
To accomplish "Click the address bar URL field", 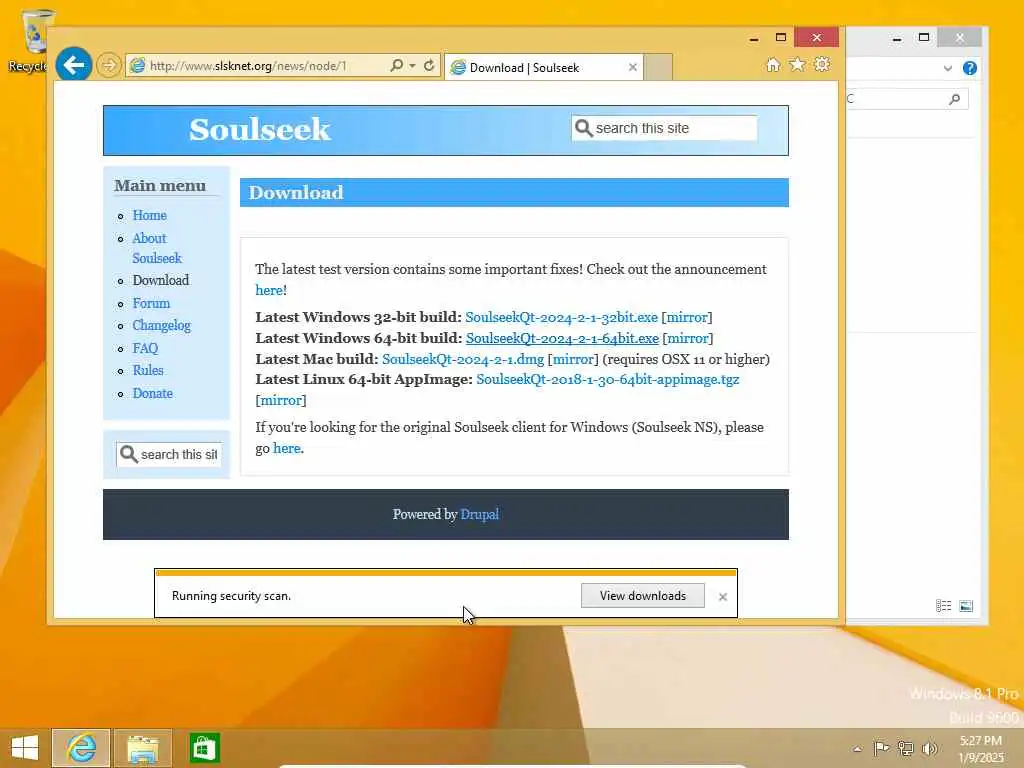I will coord(261,65).
